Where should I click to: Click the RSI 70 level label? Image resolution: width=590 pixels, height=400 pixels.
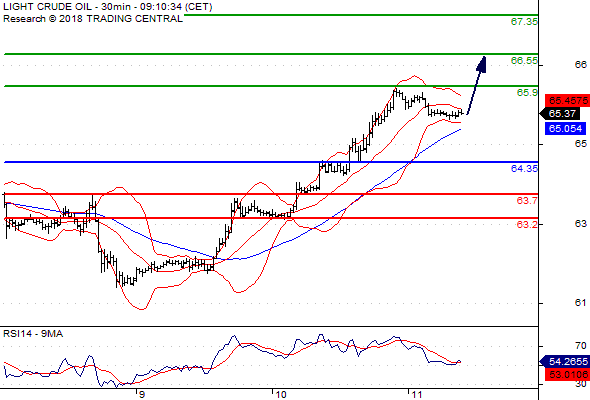click(x=581, y=345)
